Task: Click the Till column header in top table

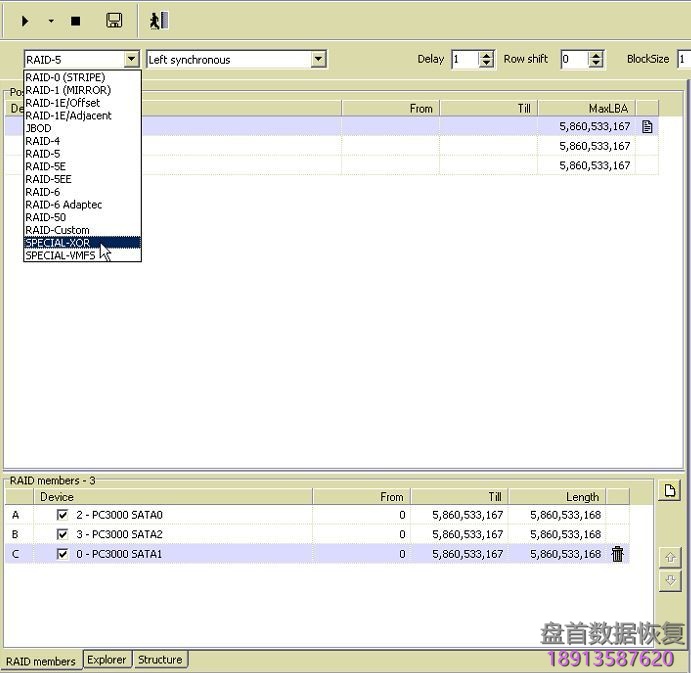Action: coord(489,108)
